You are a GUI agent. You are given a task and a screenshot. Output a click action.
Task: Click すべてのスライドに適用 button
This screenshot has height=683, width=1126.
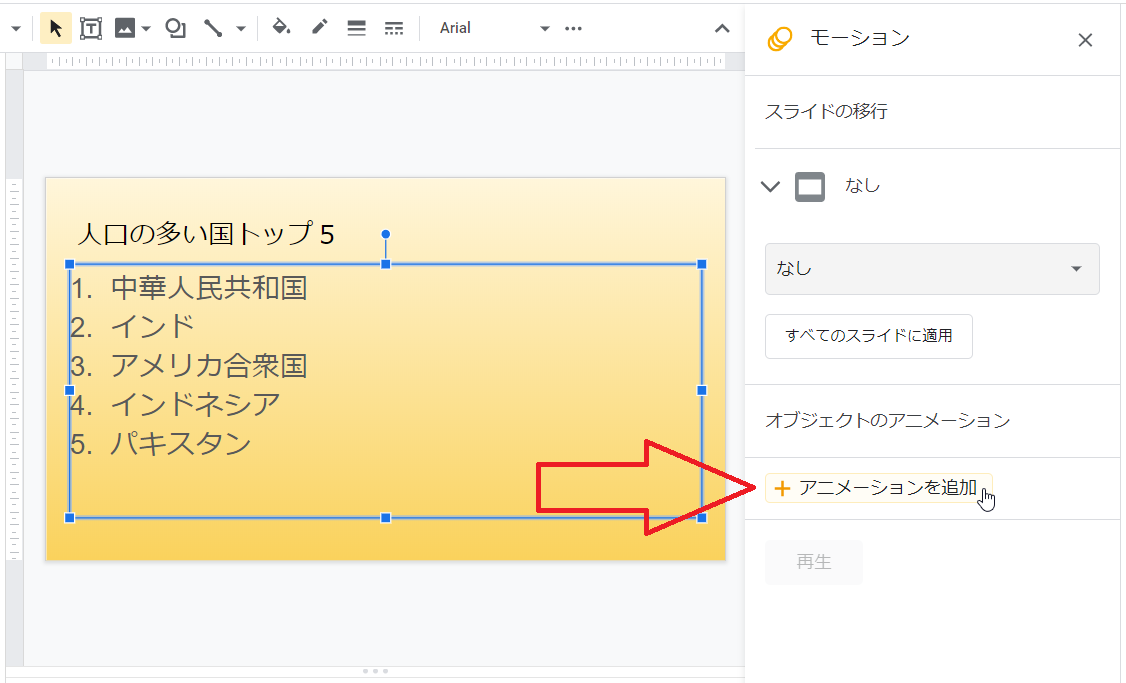tap(869, 336)
